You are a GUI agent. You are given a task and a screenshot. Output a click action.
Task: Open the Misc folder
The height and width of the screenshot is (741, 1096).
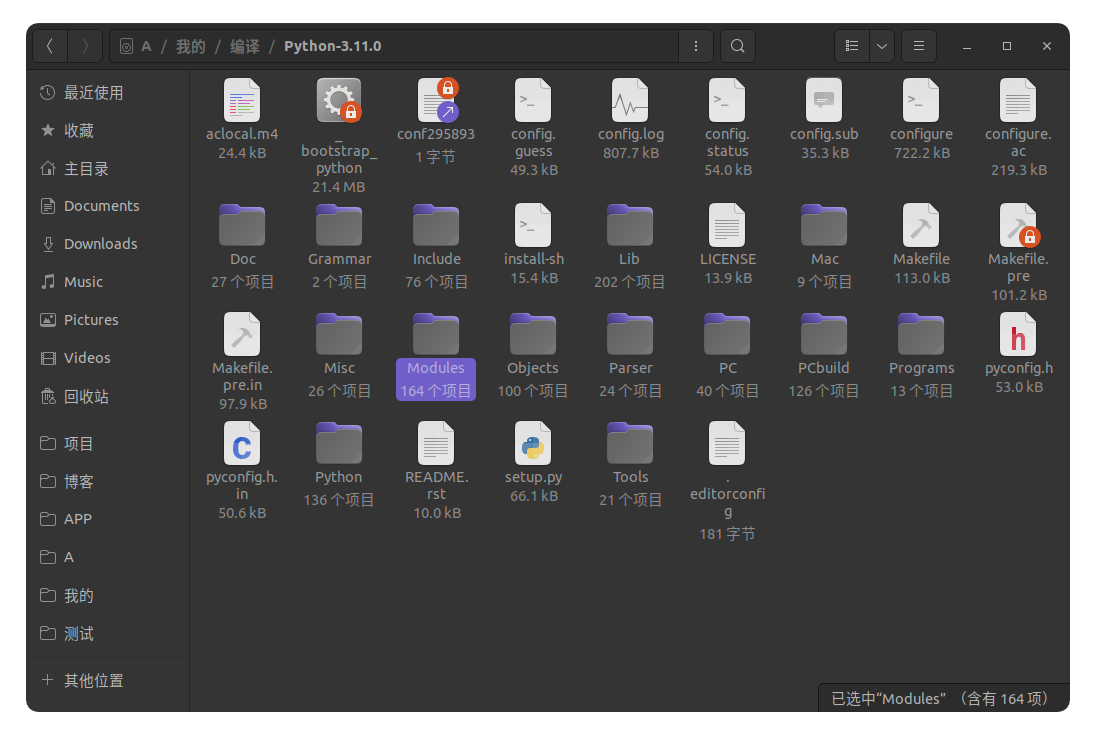(x=339, y=334)
